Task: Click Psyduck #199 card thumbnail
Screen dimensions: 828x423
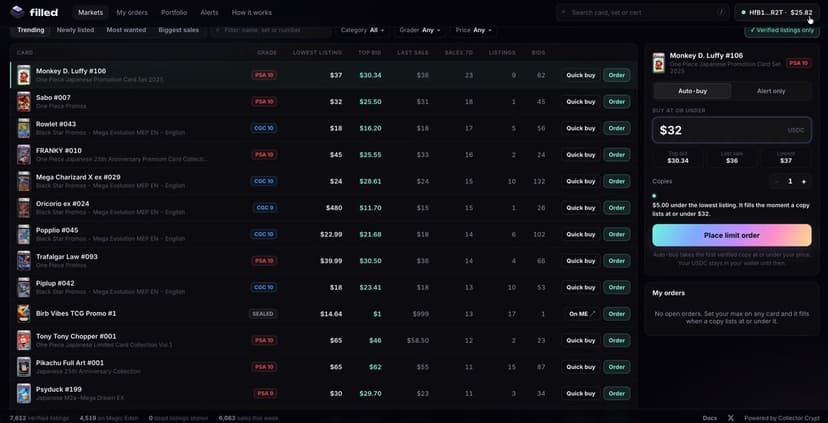Action: 24,393
